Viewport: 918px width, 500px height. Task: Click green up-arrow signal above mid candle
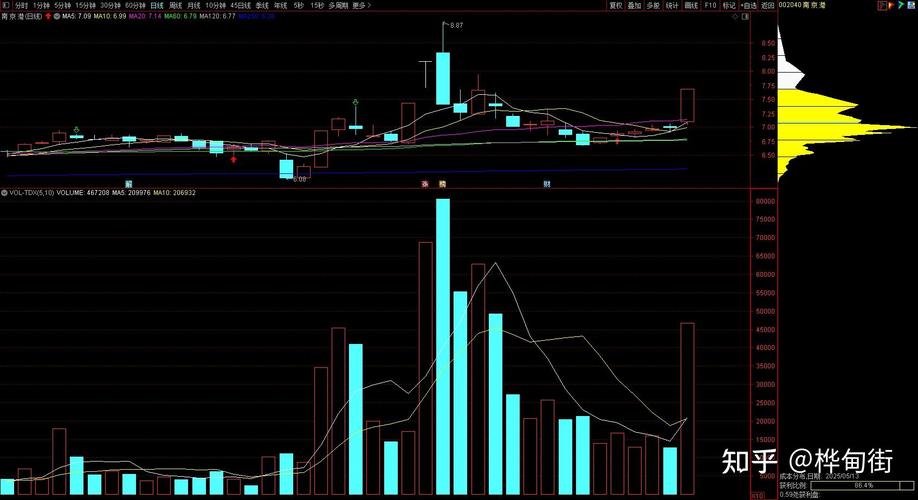tap(355, 102)
